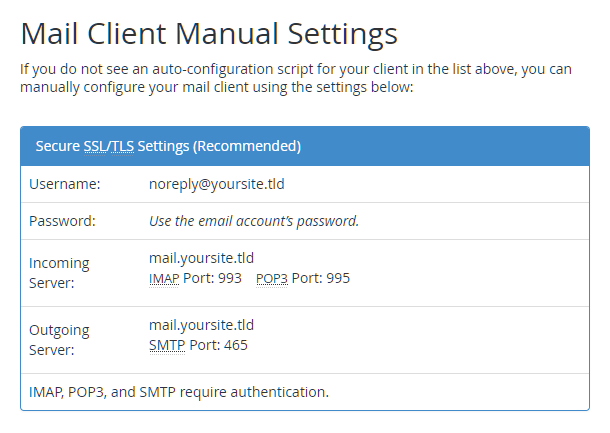
Task: Click 'Use the email account's password.' text
Action: click(254, 221)
